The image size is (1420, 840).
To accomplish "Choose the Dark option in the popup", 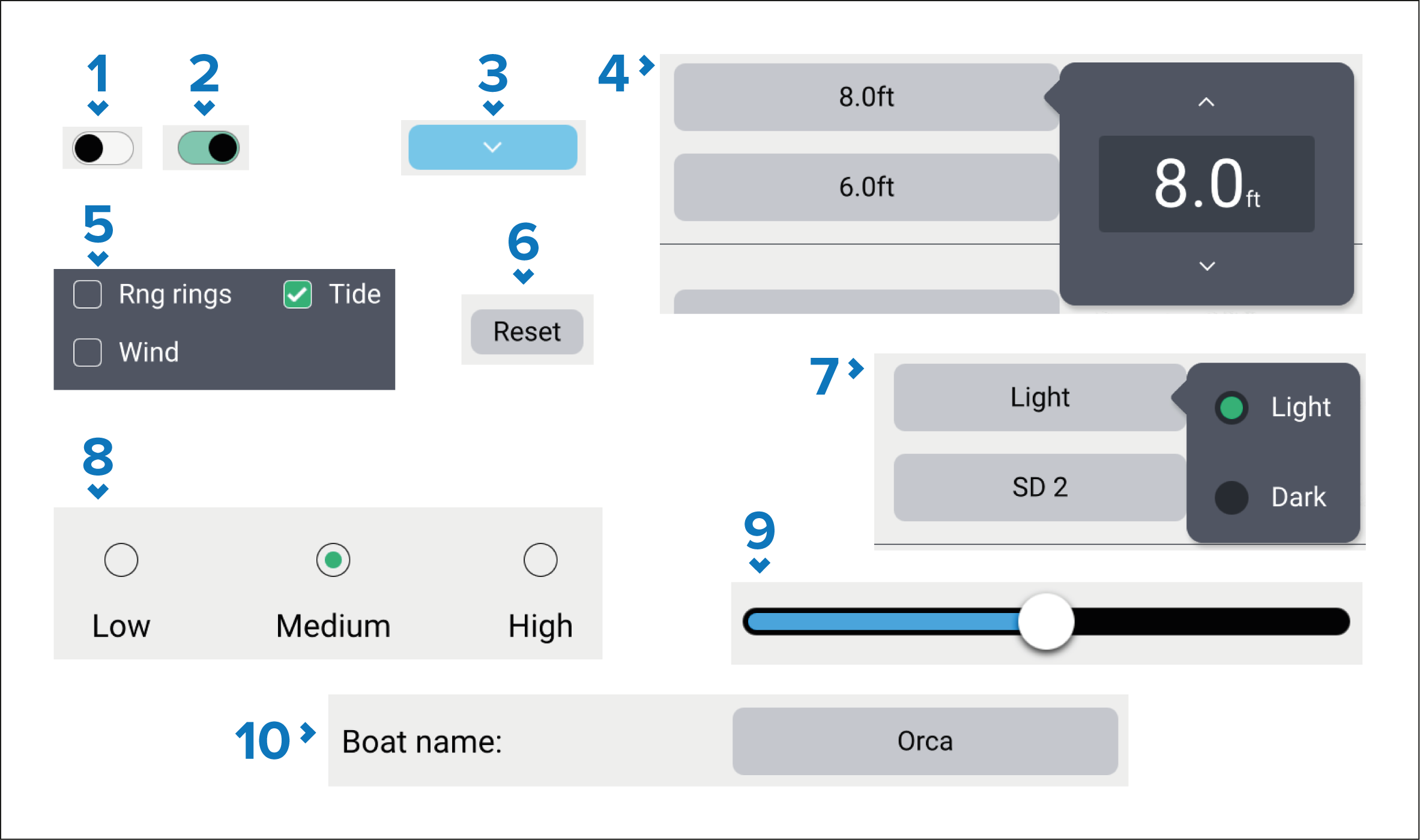I will point(1232,498).
